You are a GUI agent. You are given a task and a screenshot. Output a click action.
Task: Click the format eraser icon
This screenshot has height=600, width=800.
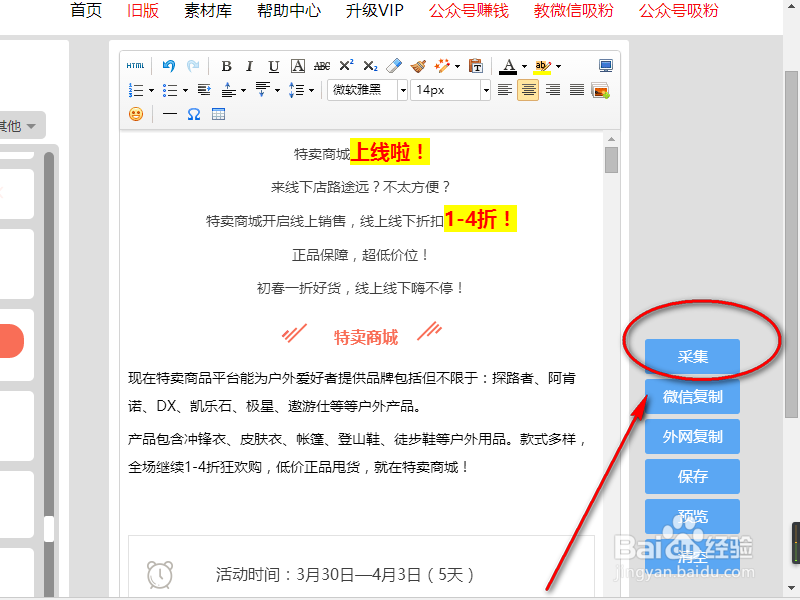tap(392, 66)
